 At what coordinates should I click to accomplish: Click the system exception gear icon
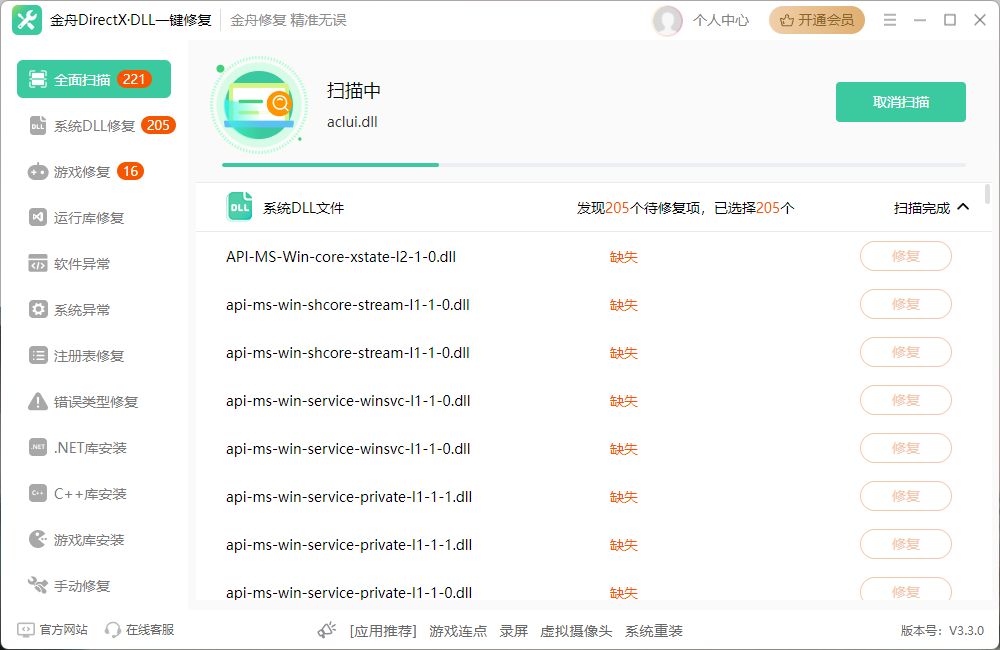pos(38,309)
